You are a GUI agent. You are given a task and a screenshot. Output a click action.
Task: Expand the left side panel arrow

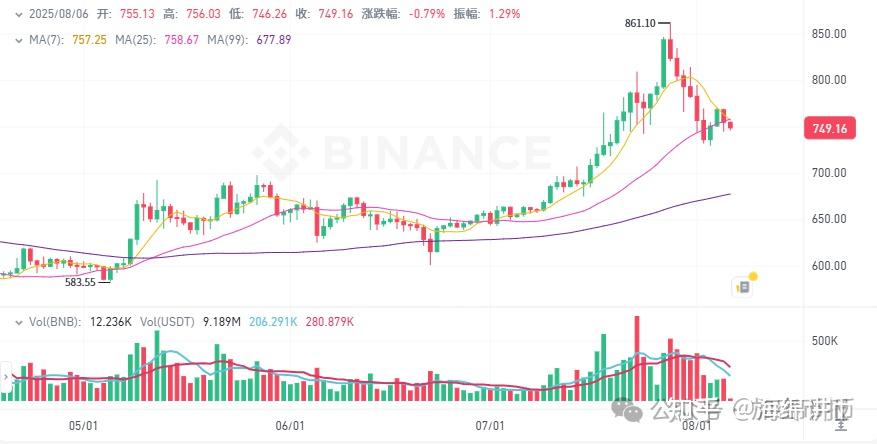(x=5, y=378)
